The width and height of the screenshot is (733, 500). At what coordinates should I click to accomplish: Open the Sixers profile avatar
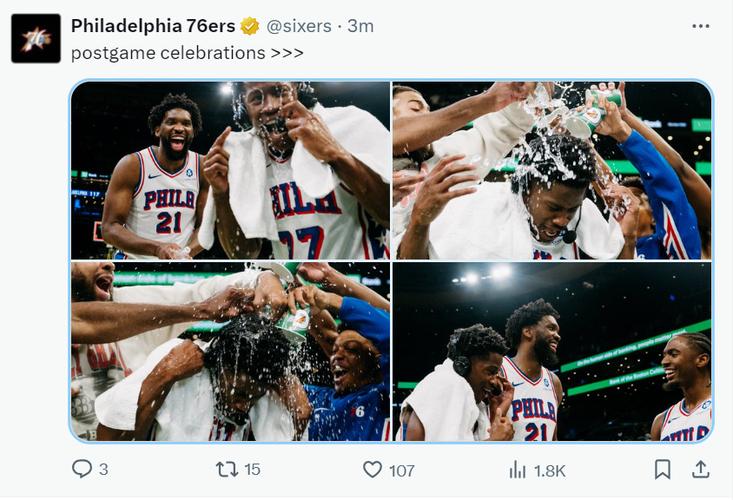pos(36,39)
